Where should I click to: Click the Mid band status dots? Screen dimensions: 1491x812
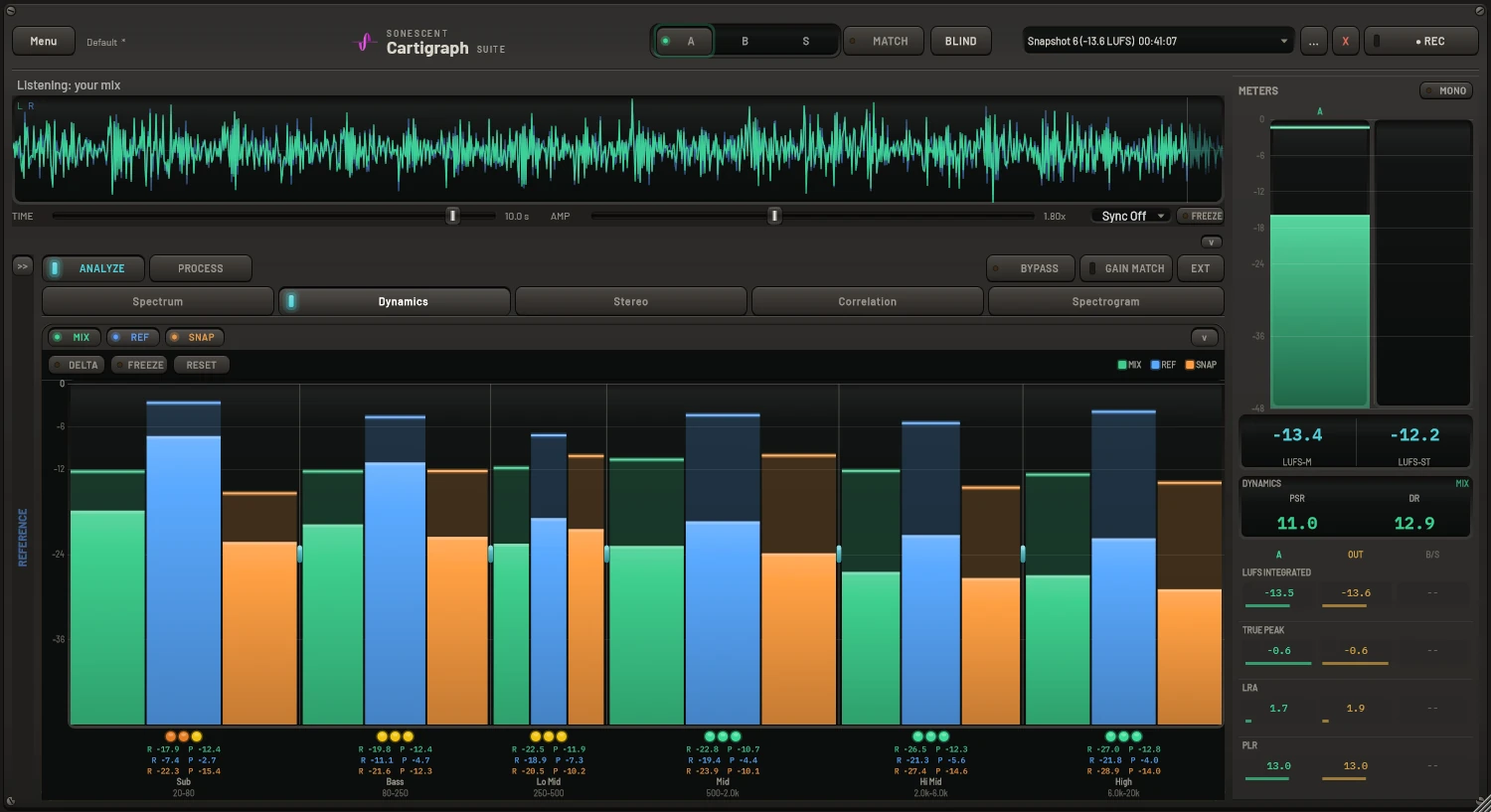coord(723,736)
